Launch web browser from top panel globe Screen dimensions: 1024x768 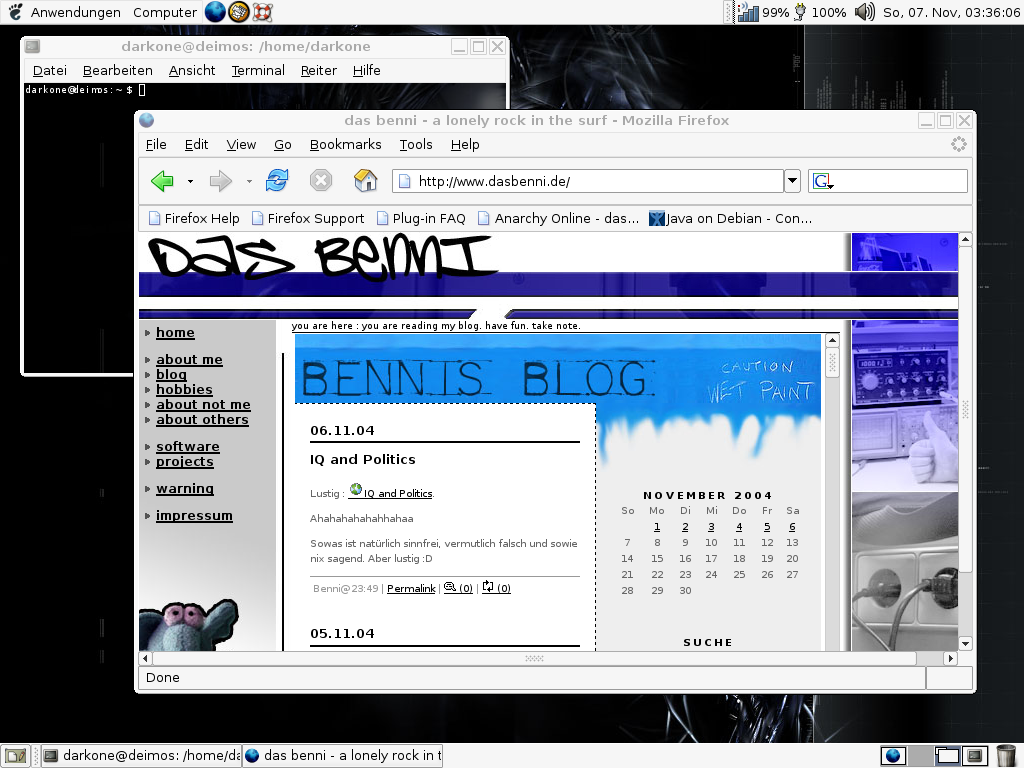pyautogui.click(x=215, y=12)
